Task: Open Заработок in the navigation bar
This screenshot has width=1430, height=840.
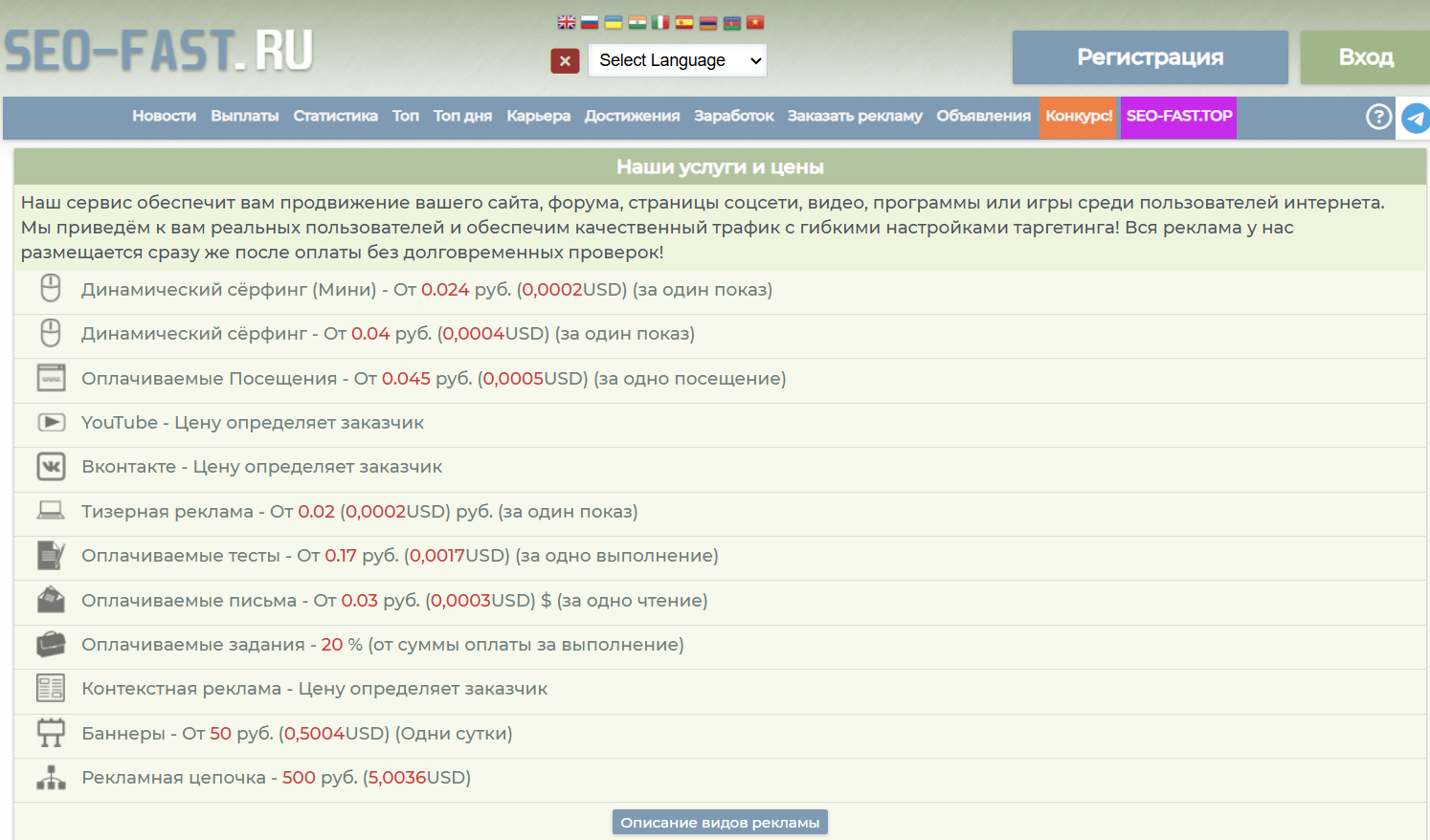Action: point(734,116)
